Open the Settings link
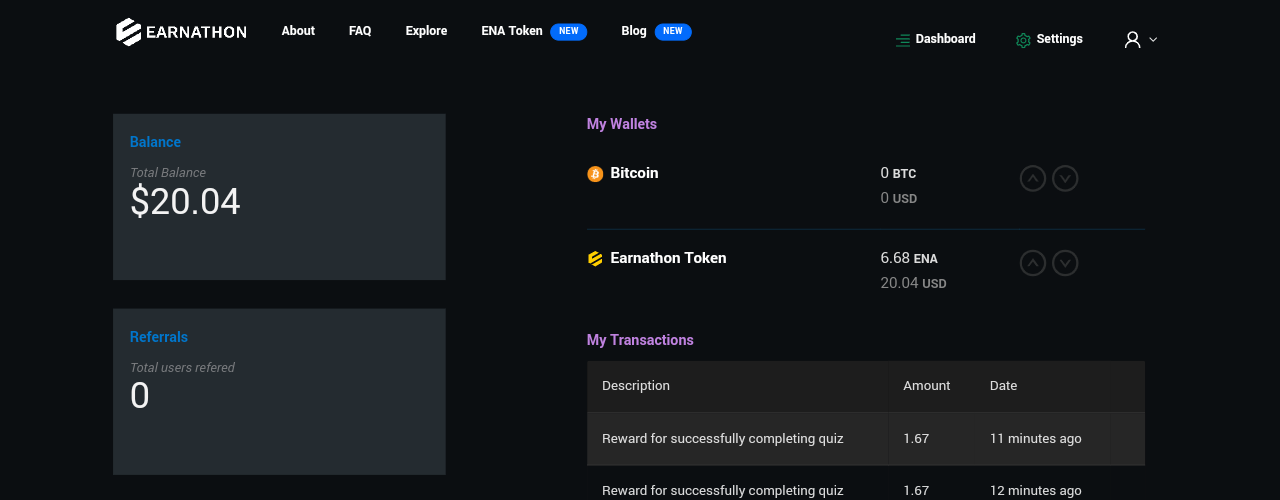Viewport: 1280px width, 500px height. point(1059,39)
